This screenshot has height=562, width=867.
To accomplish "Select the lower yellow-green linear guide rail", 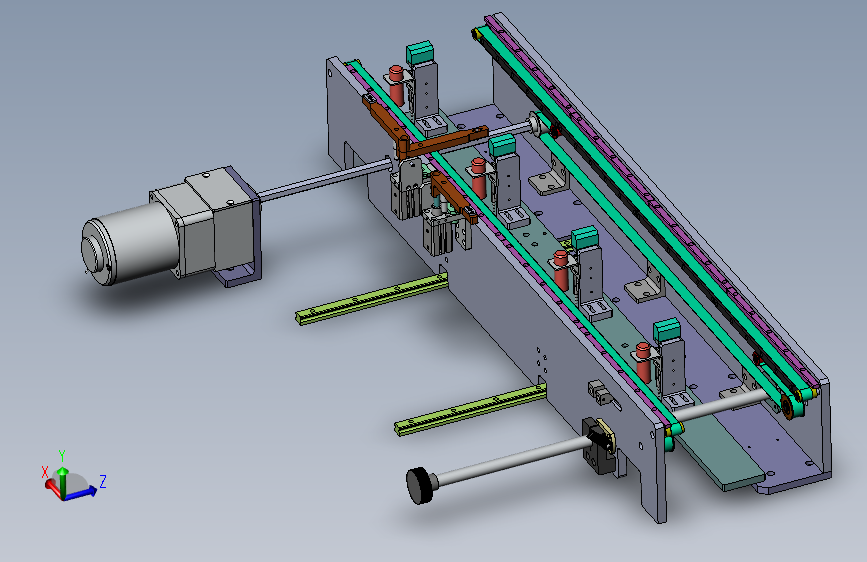I will (470, 410).
